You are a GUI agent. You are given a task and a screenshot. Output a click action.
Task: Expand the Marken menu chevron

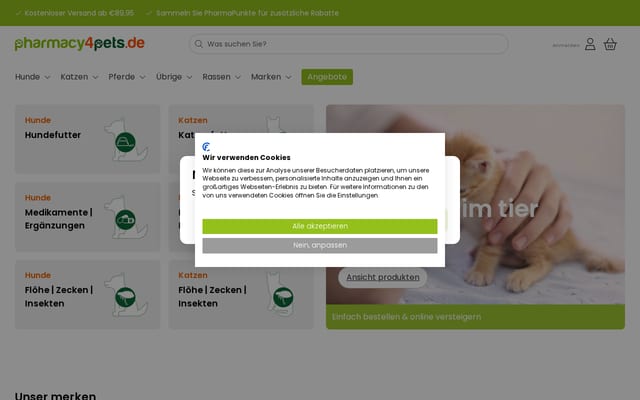(x=288, y=77)
